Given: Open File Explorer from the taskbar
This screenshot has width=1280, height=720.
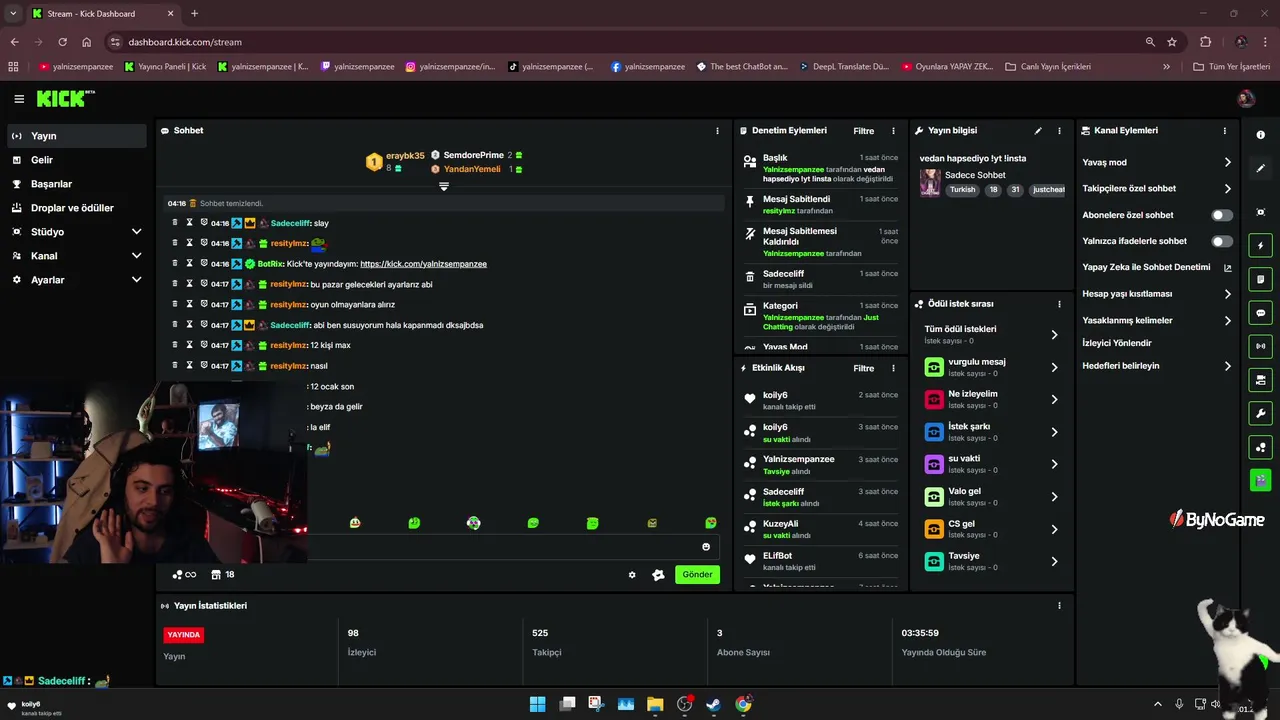Looking at the screenshot, I should [x=655, y=704].
